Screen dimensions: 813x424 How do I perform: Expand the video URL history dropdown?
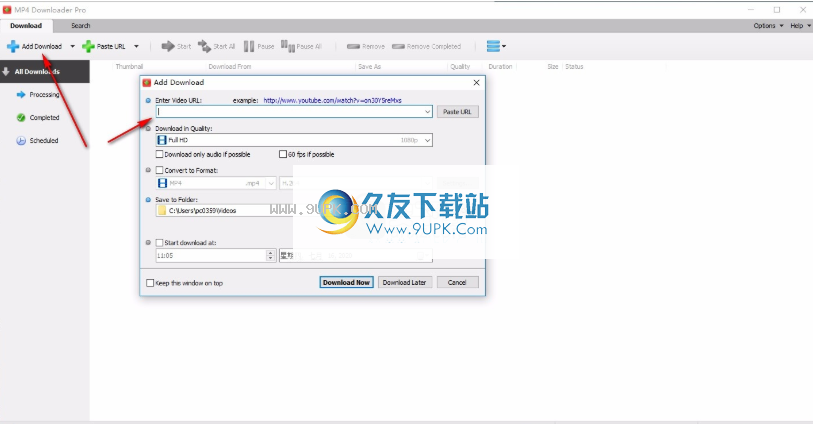pos(428,111)
